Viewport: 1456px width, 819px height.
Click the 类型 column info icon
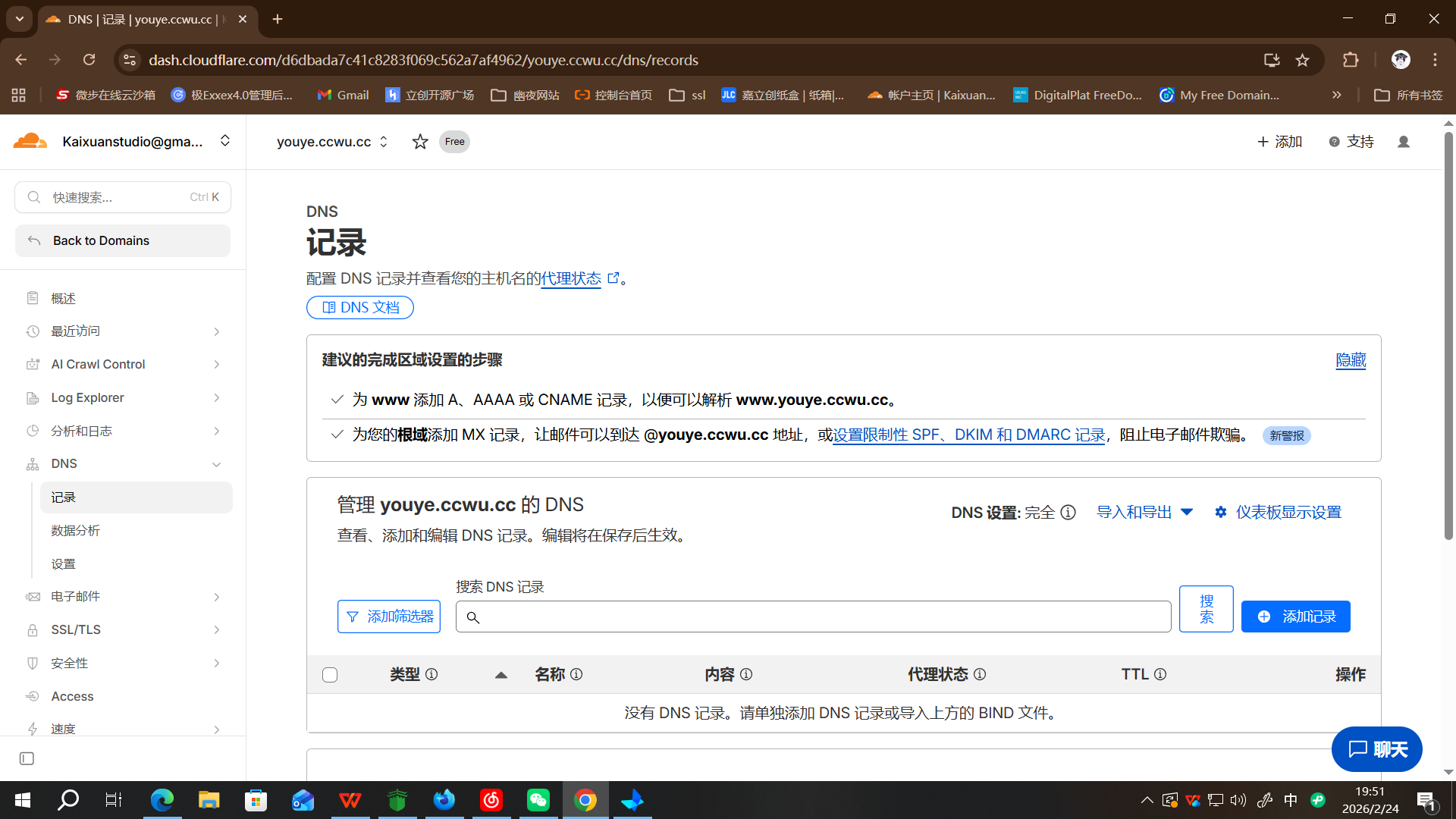pyautogui.click(x=431, y=674)
